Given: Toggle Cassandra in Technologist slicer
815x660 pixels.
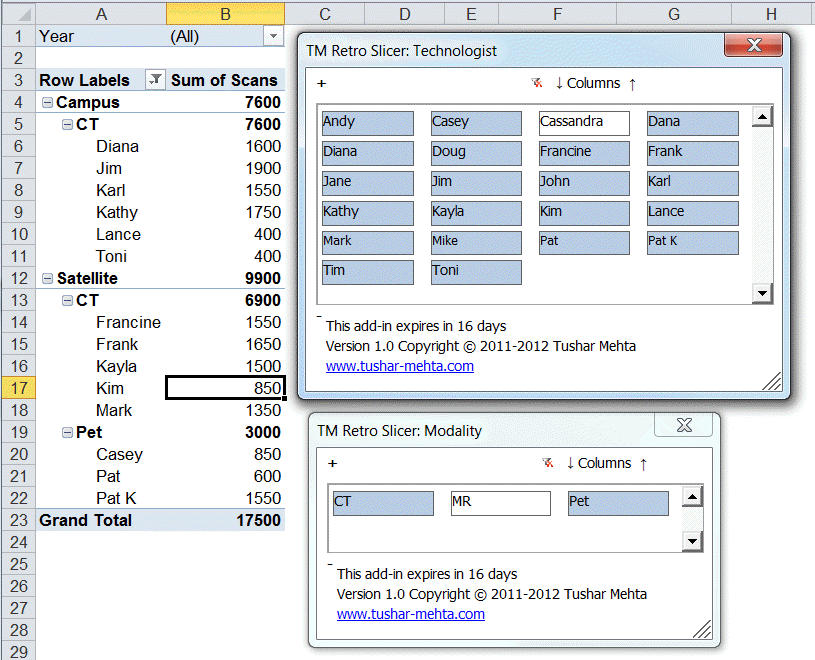Looking at the screenshot, I should (584, 123).
